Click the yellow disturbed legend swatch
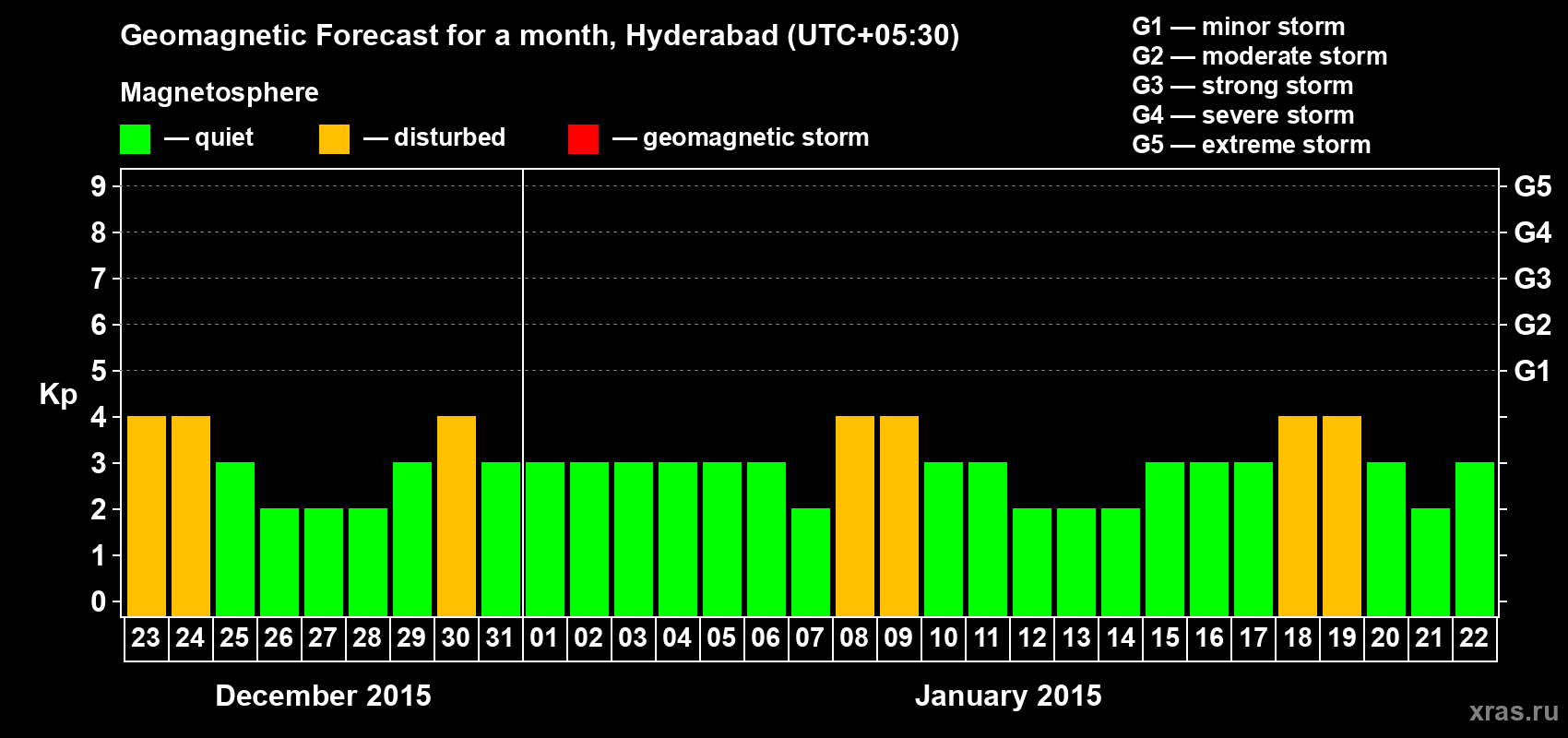Screen dimensions: 1568x738 point(334,139)
